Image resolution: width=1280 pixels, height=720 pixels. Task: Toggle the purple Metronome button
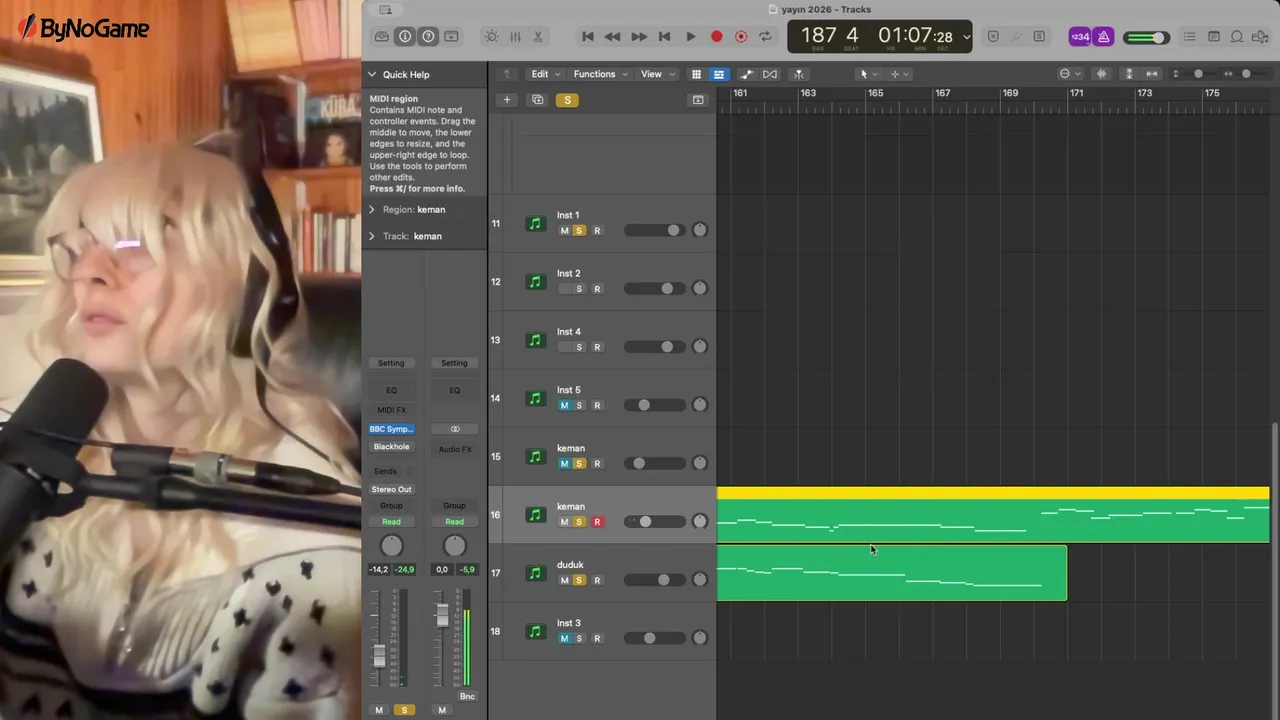click(1103, 36)
